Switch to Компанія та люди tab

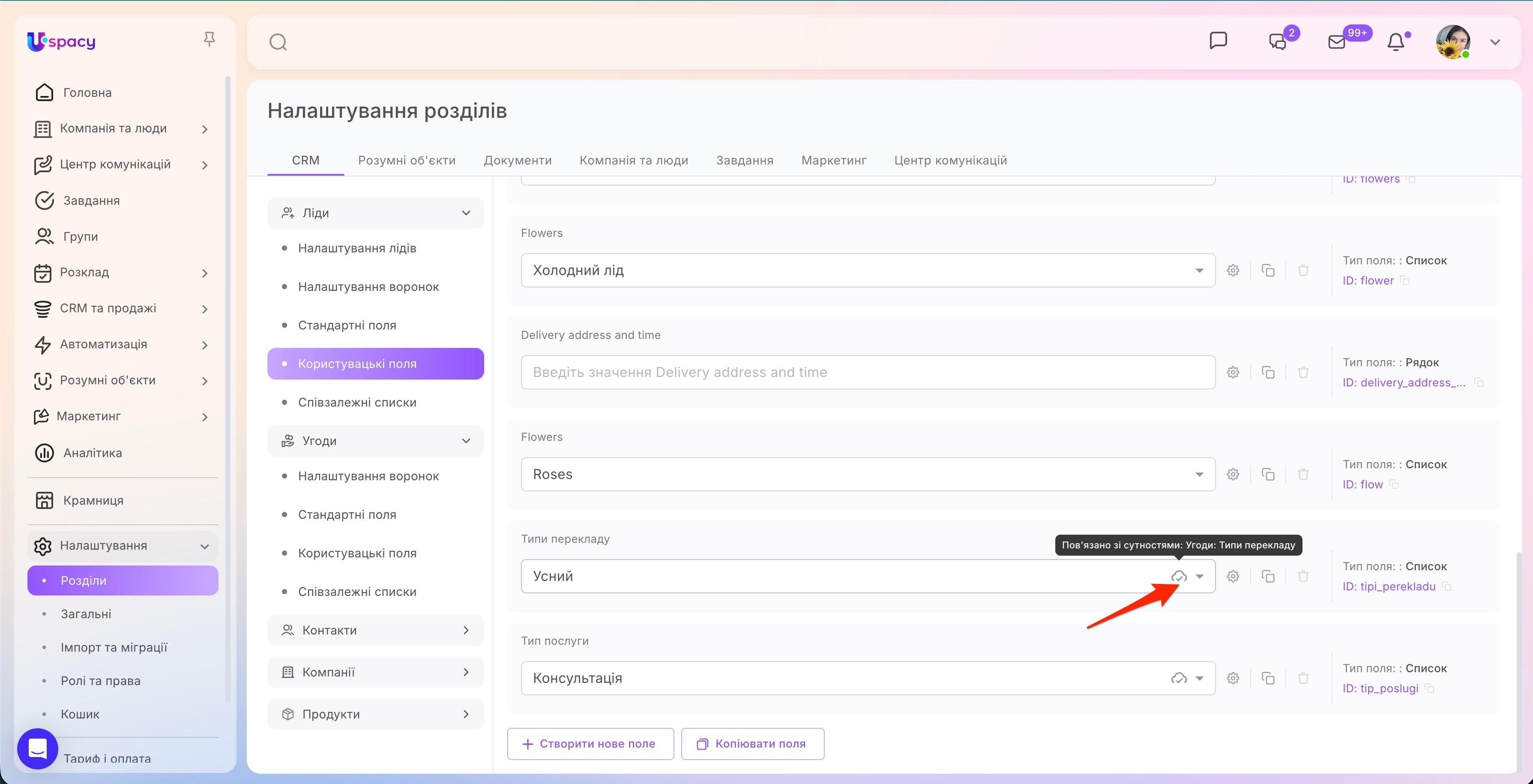[x=633, y=160]
